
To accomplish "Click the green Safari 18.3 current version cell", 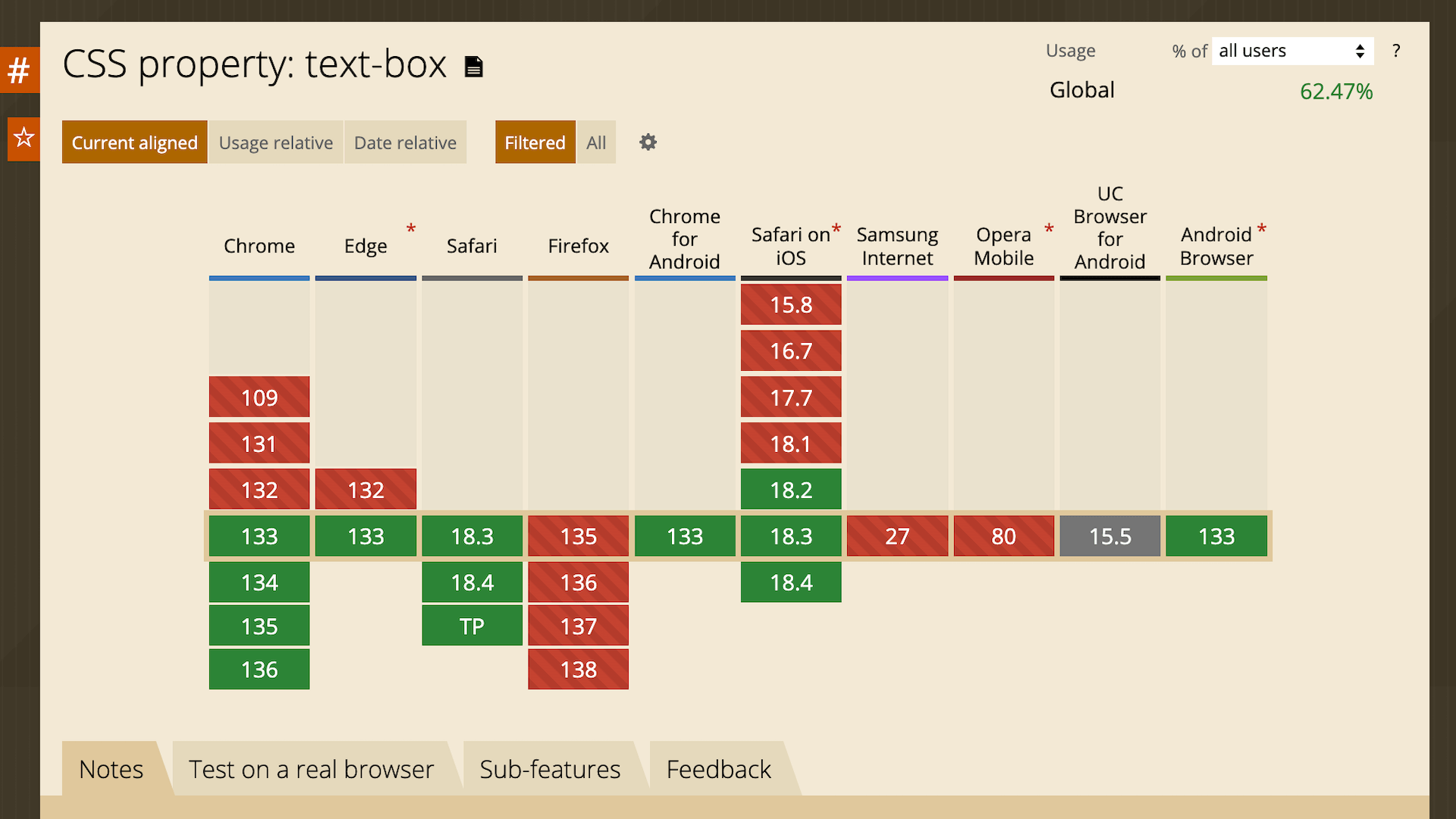I will [471, 536].
